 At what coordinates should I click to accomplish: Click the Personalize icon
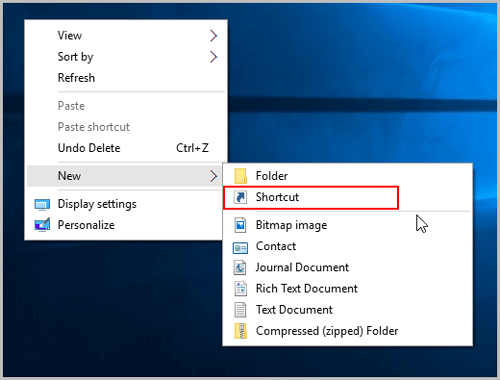(x=42, y=225)
